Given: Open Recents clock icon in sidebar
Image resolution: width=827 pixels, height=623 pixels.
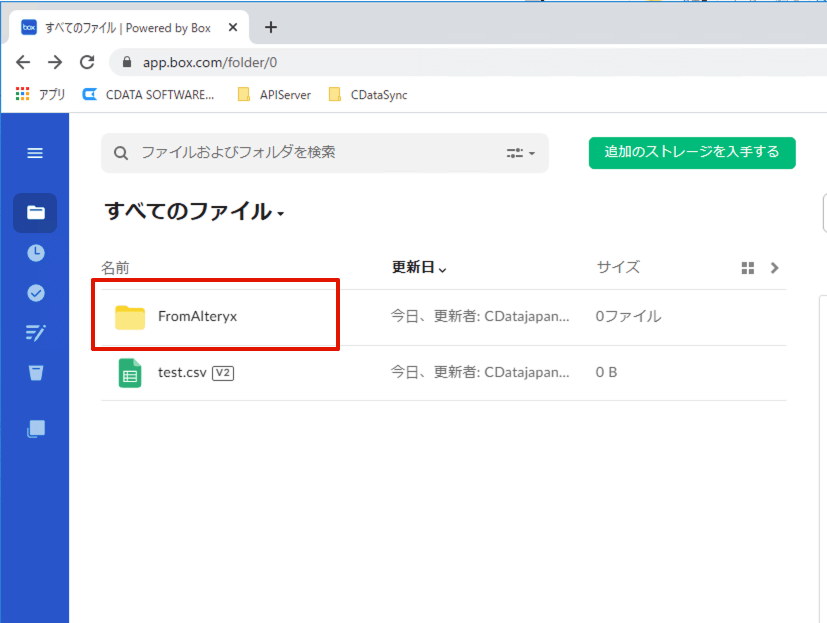Looking at the screenshot, I should [x=35, y=253].
